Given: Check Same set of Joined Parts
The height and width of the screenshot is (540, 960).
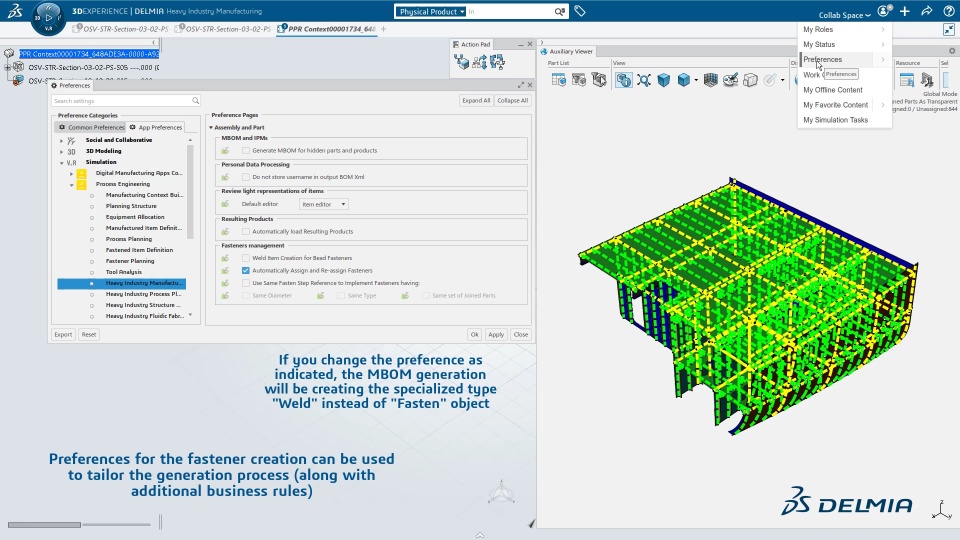Looking at the screenshot, I should tap(426, 296).
